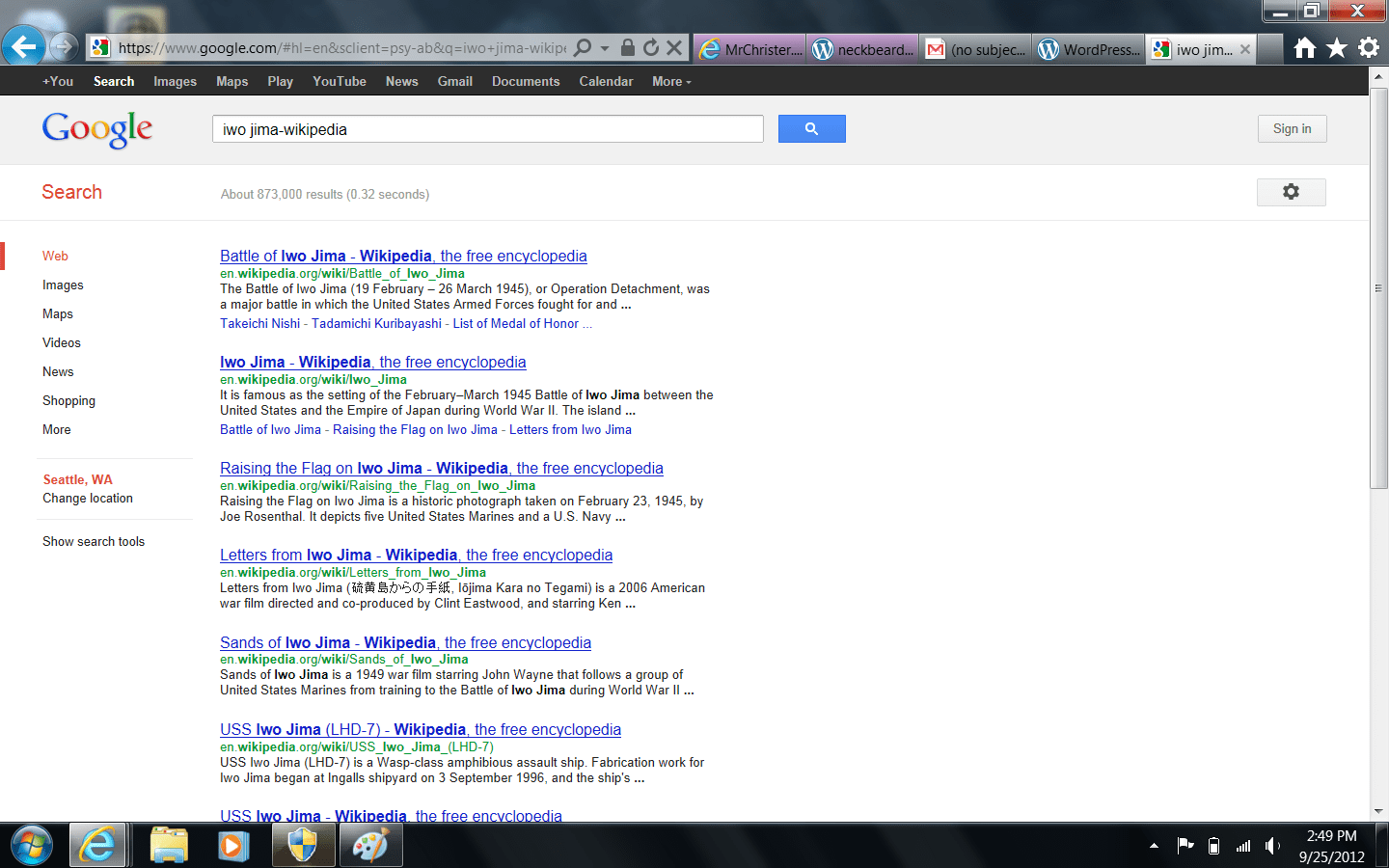This screenshot has width=1389, height=868.
Task: Expand More search categories in the sidebar
Action: [56, 429]
